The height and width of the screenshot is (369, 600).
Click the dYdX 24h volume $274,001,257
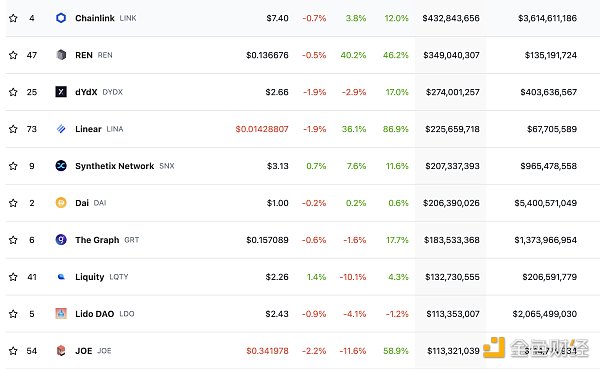click(452, 92)
